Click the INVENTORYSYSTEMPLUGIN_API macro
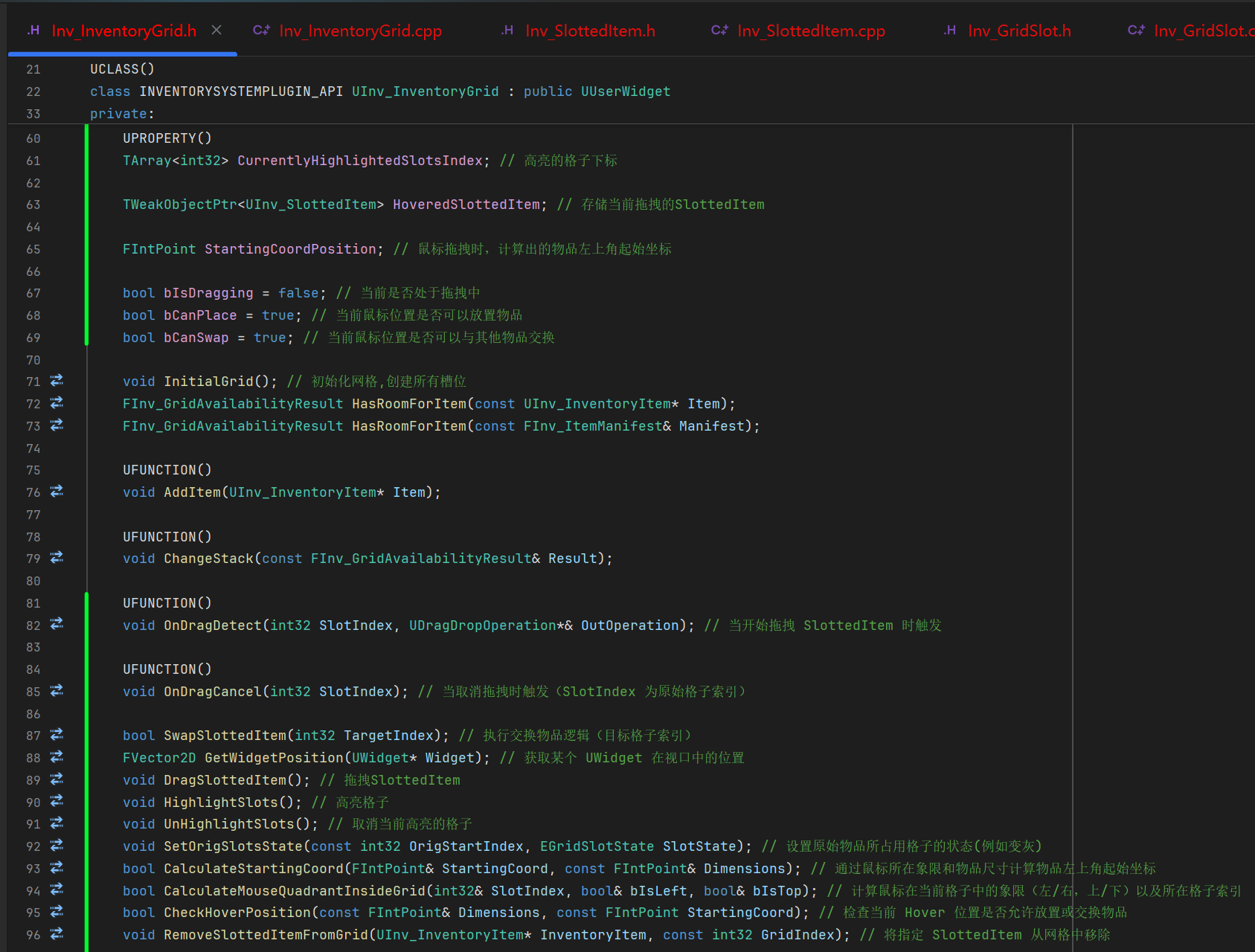 [x=241, y=91]
